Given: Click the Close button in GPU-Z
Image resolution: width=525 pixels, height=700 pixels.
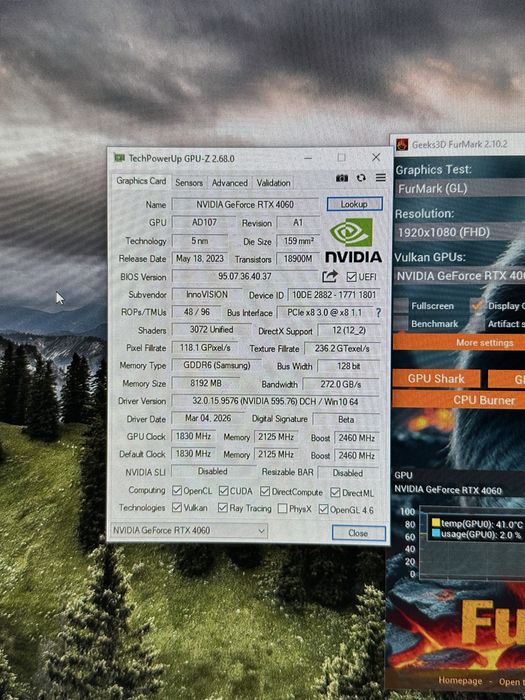Looking at the screenshot, I should click(x=358, y=533).
